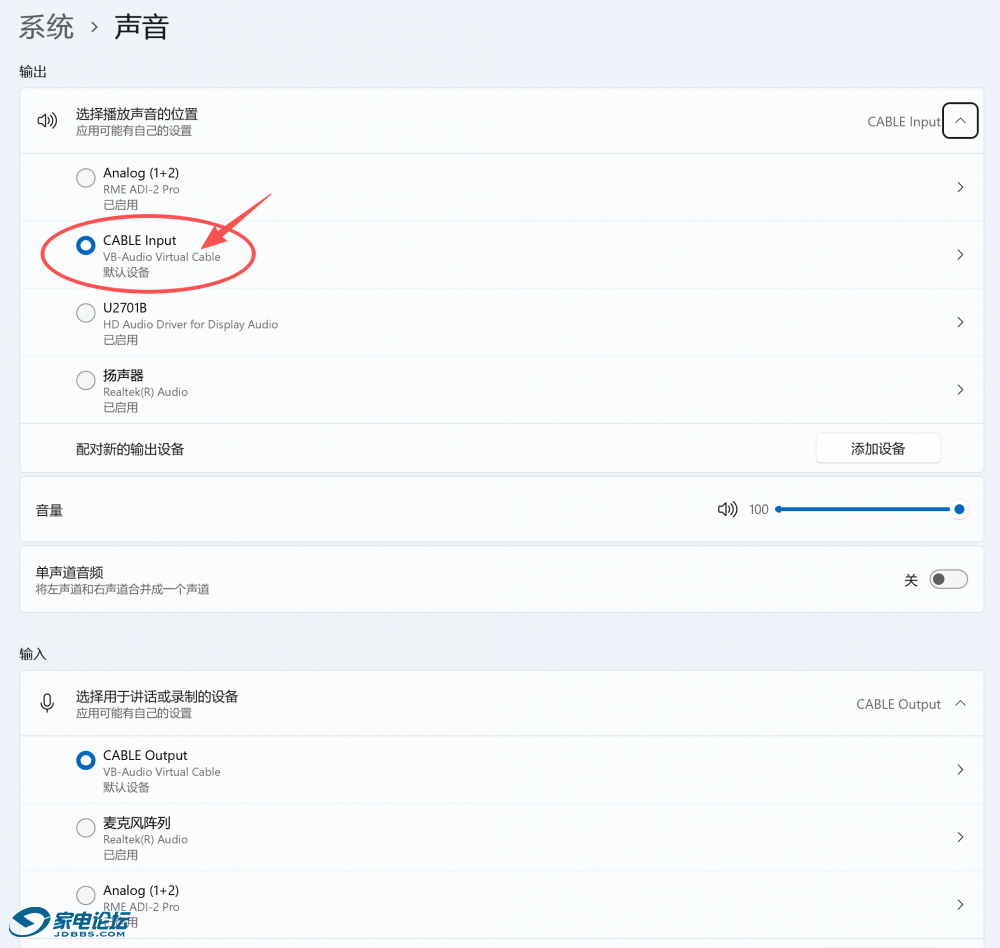
Task: Click the volume value 100
Action: coord(758,509)
